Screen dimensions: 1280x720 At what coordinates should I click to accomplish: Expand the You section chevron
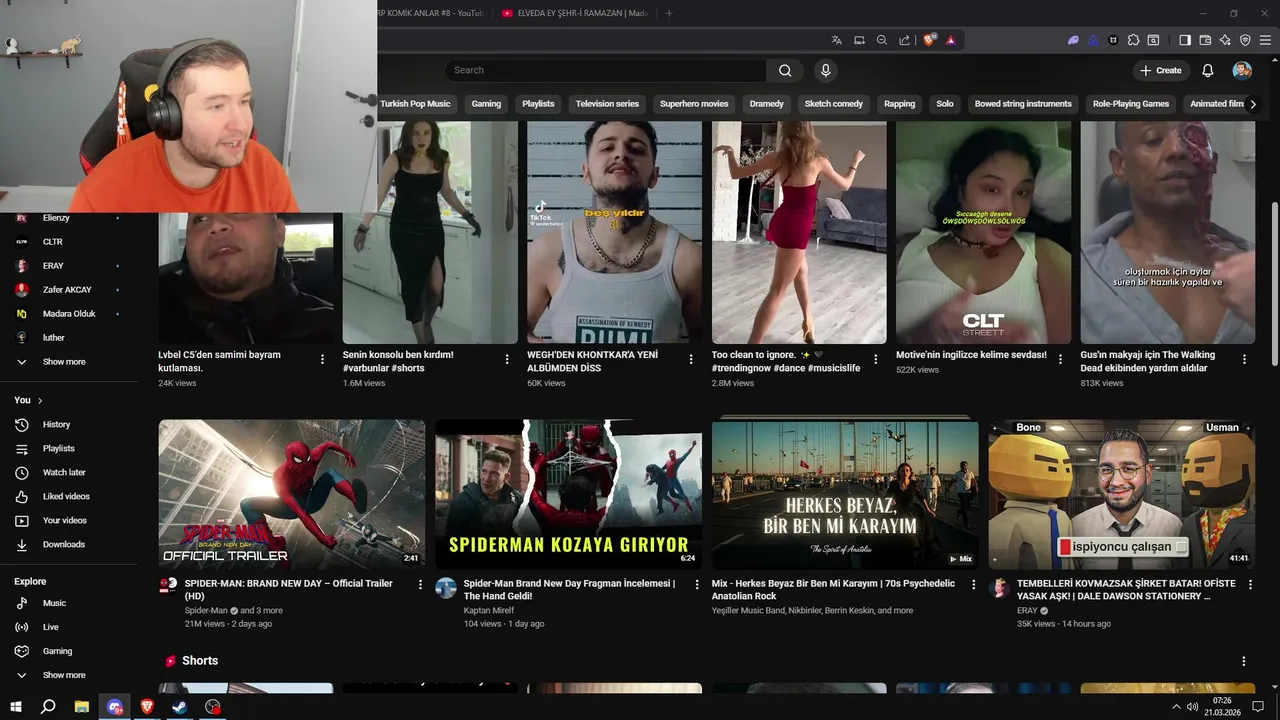tap(40, 401)
